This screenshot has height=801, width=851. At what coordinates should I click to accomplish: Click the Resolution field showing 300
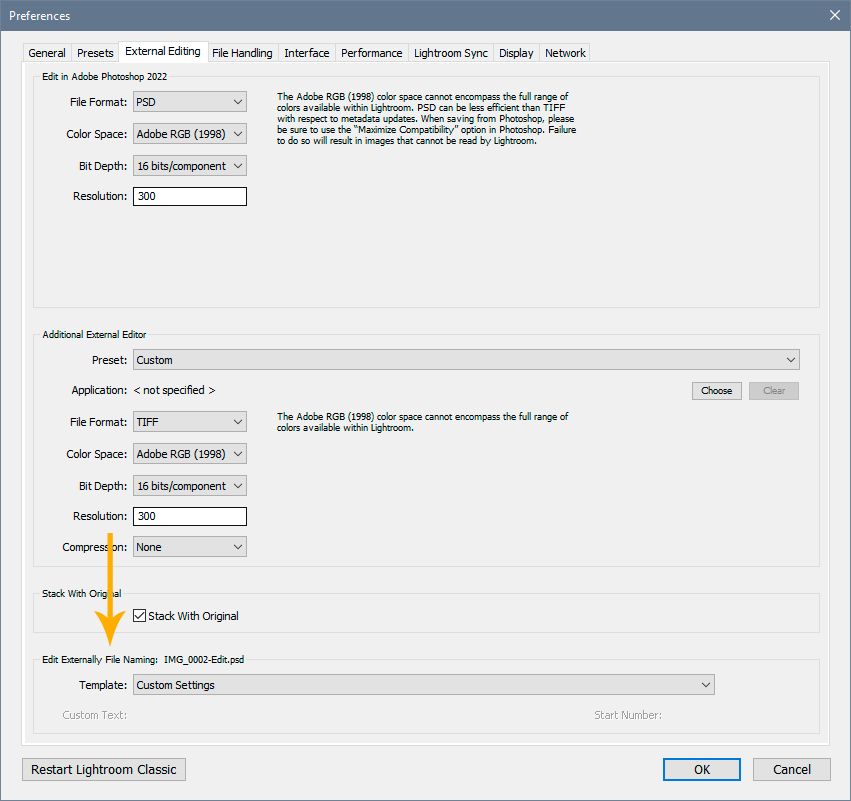click(189, 196)
